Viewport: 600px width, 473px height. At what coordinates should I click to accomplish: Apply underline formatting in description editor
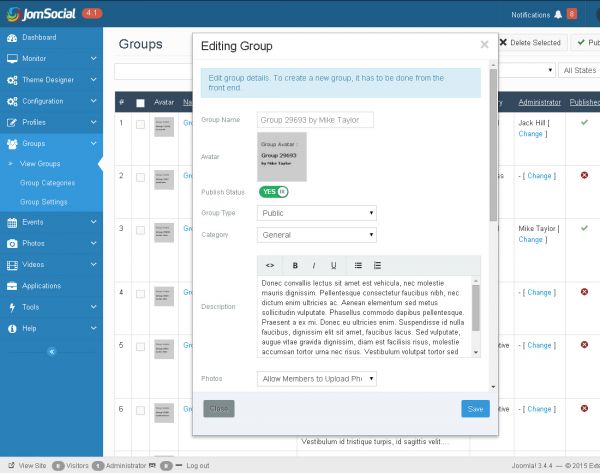[333, 266]
